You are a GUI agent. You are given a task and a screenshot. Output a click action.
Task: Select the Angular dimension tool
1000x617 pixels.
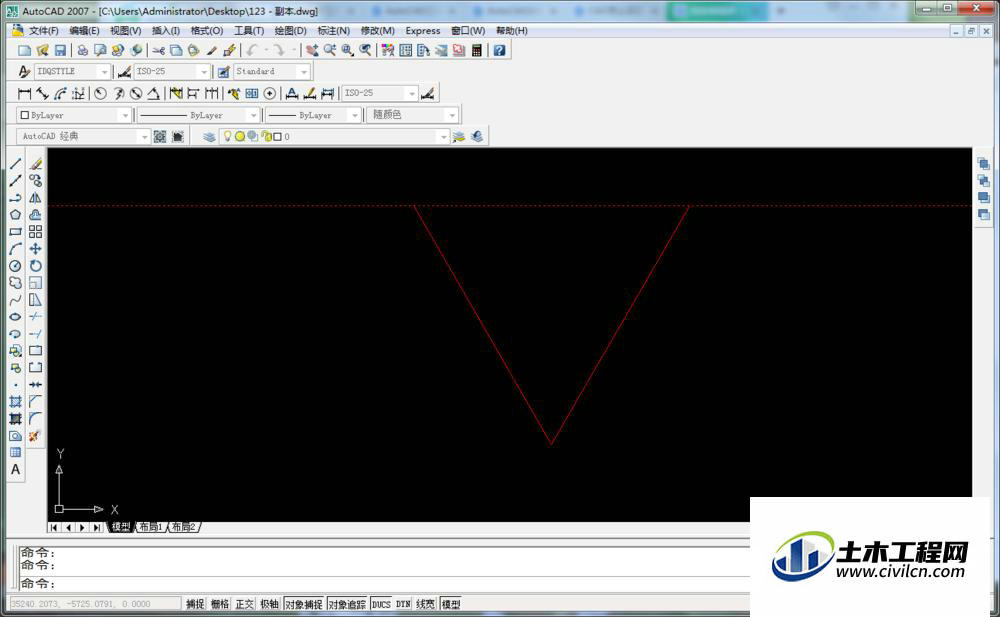click(154, 93)
